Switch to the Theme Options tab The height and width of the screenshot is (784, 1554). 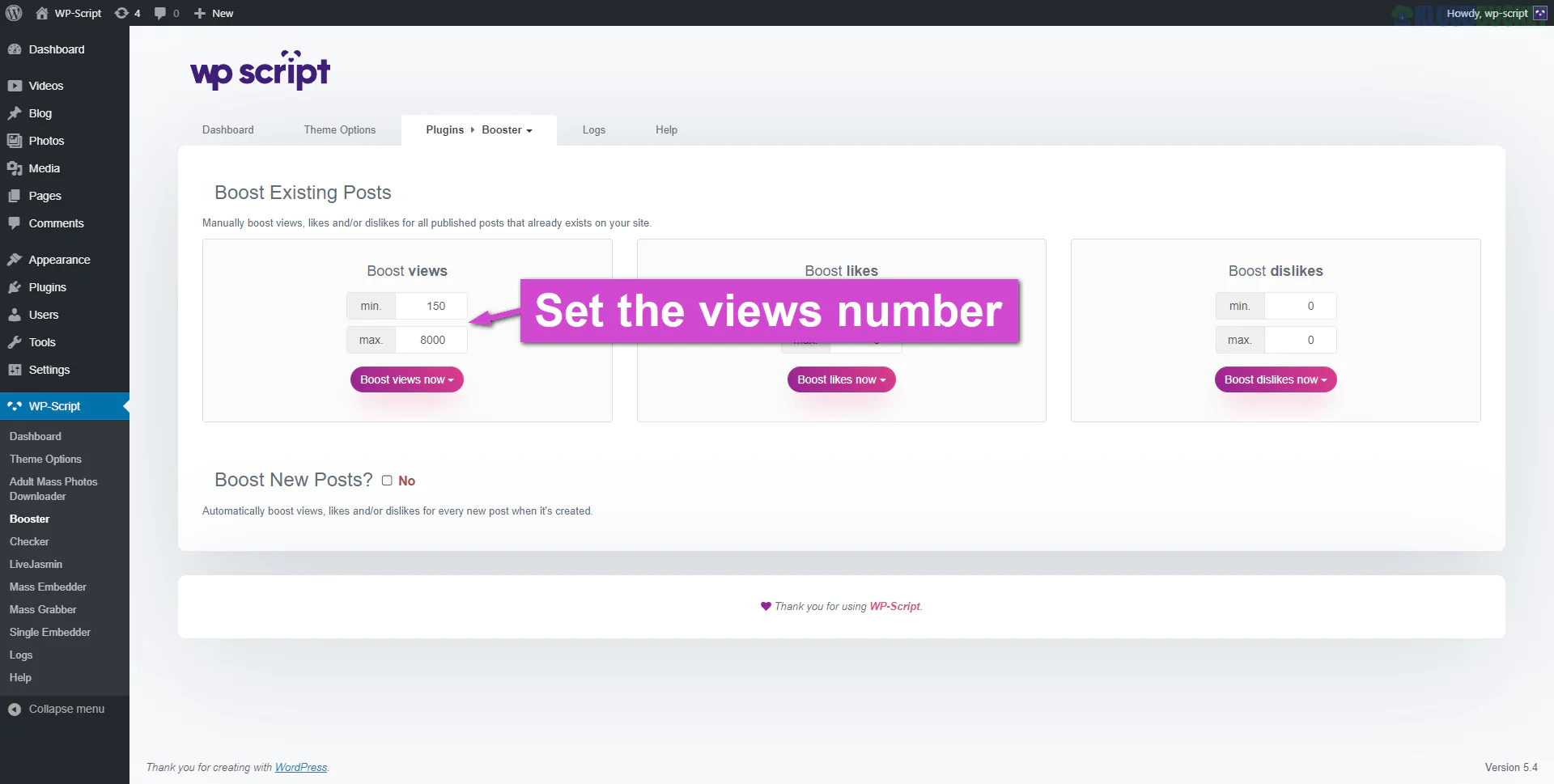coord(339,129)
